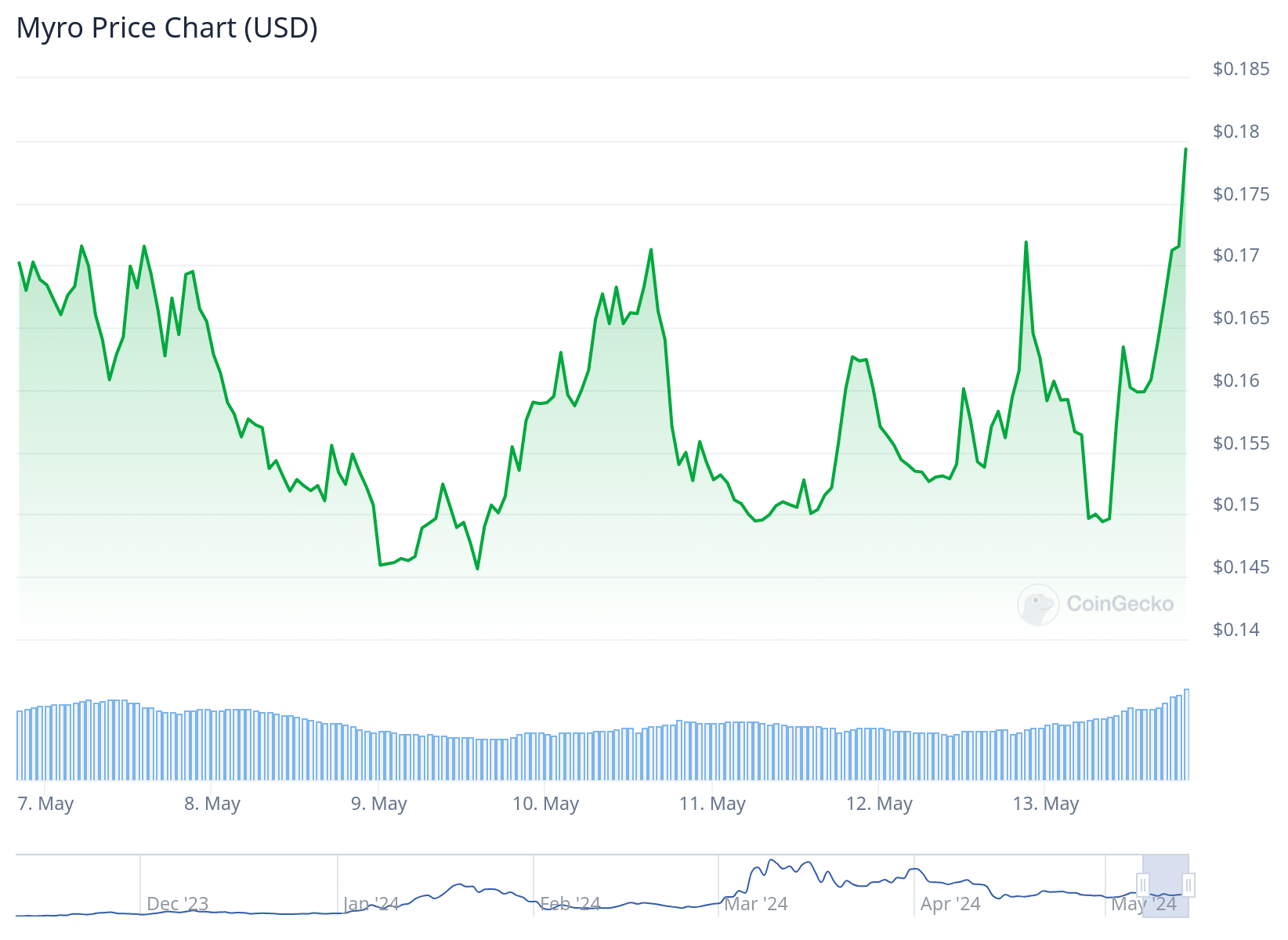Click the final price peak near $0.18
The image size is (1288, 940).
[1185, 149]
